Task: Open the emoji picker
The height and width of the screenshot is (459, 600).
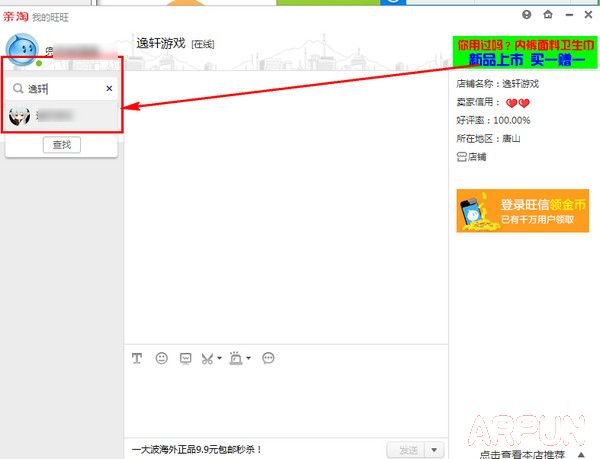Action: pos(161,358)
